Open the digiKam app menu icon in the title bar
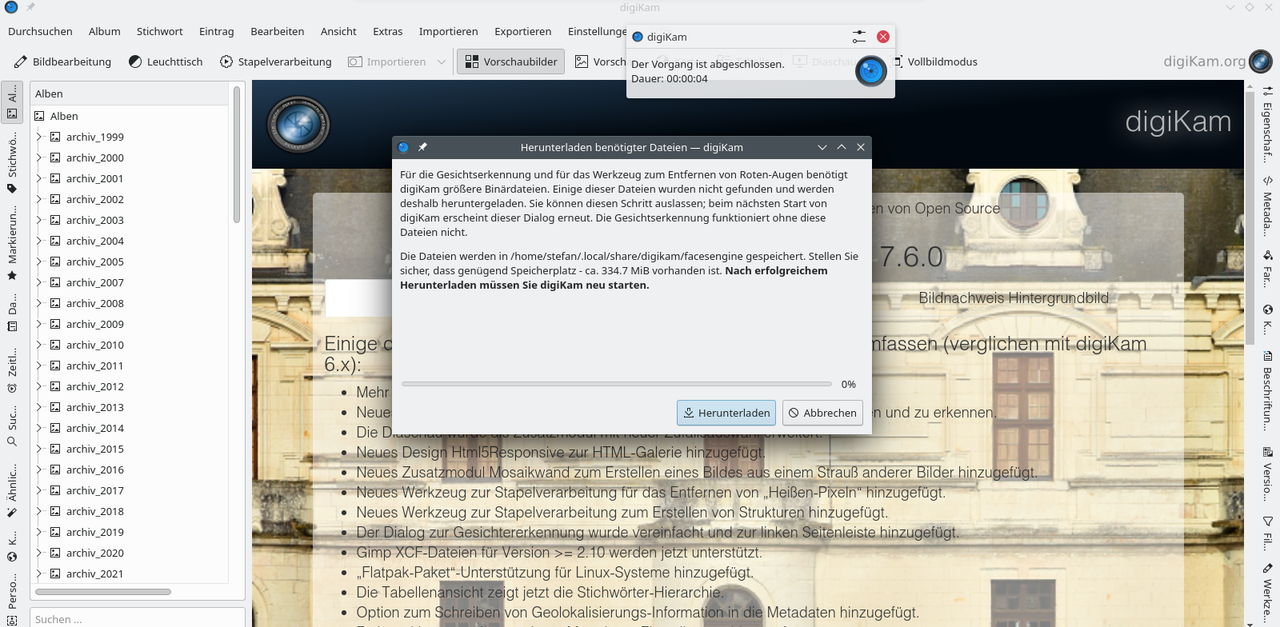This screenshot has width=1280, height=627. pos(11,8)
